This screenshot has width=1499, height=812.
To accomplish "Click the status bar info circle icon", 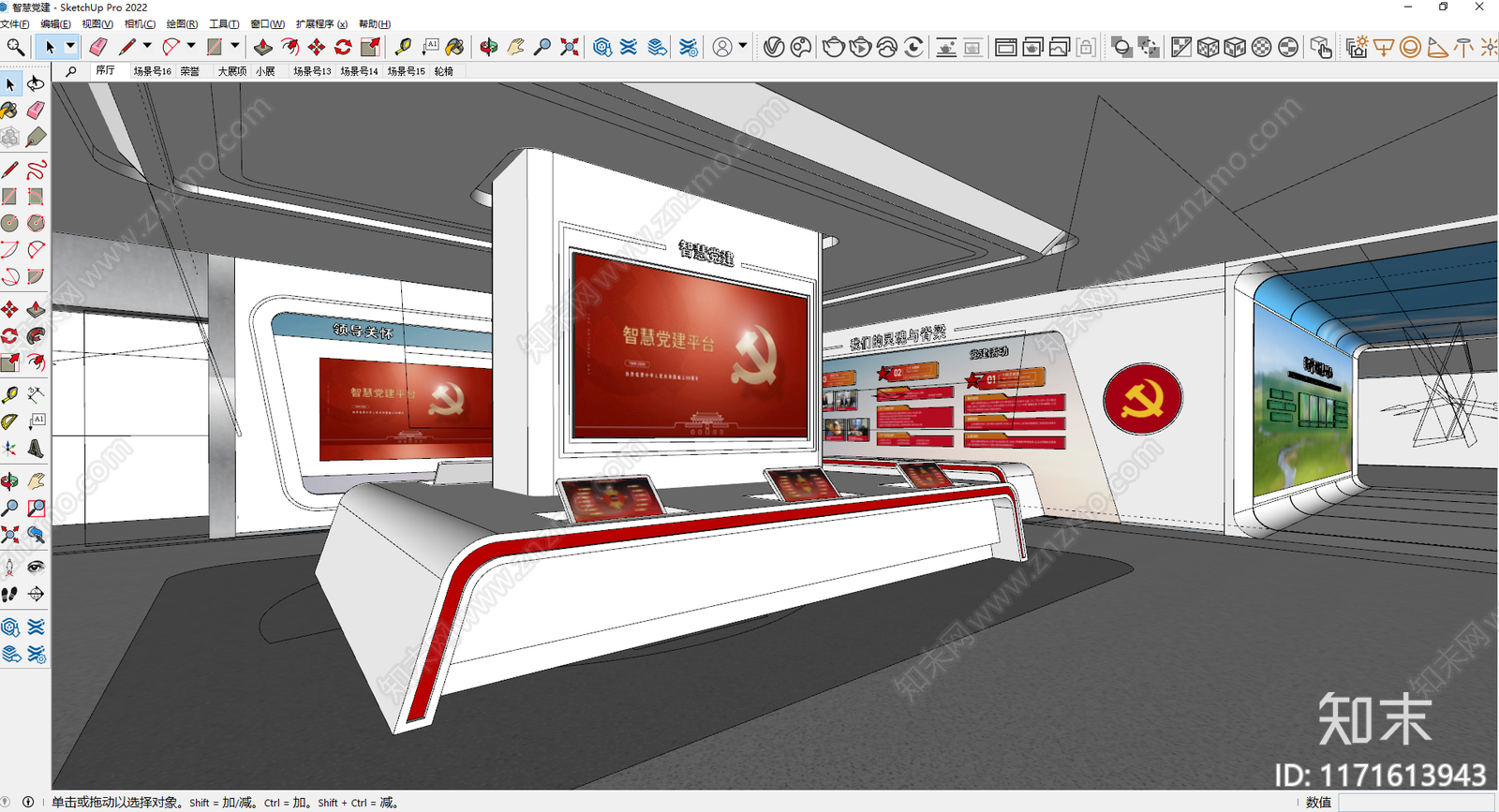I will click(28, 802).
